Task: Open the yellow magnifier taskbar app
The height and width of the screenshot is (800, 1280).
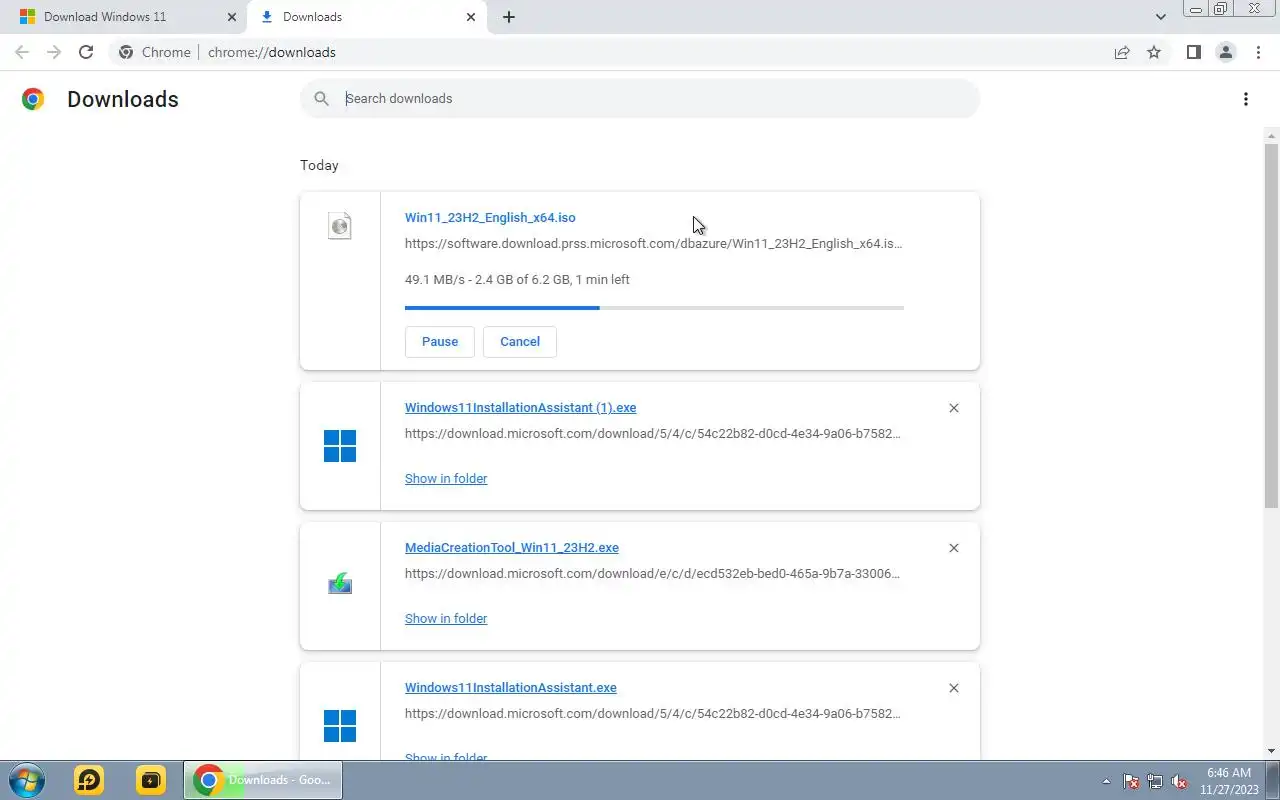Action: click(89, 780)
